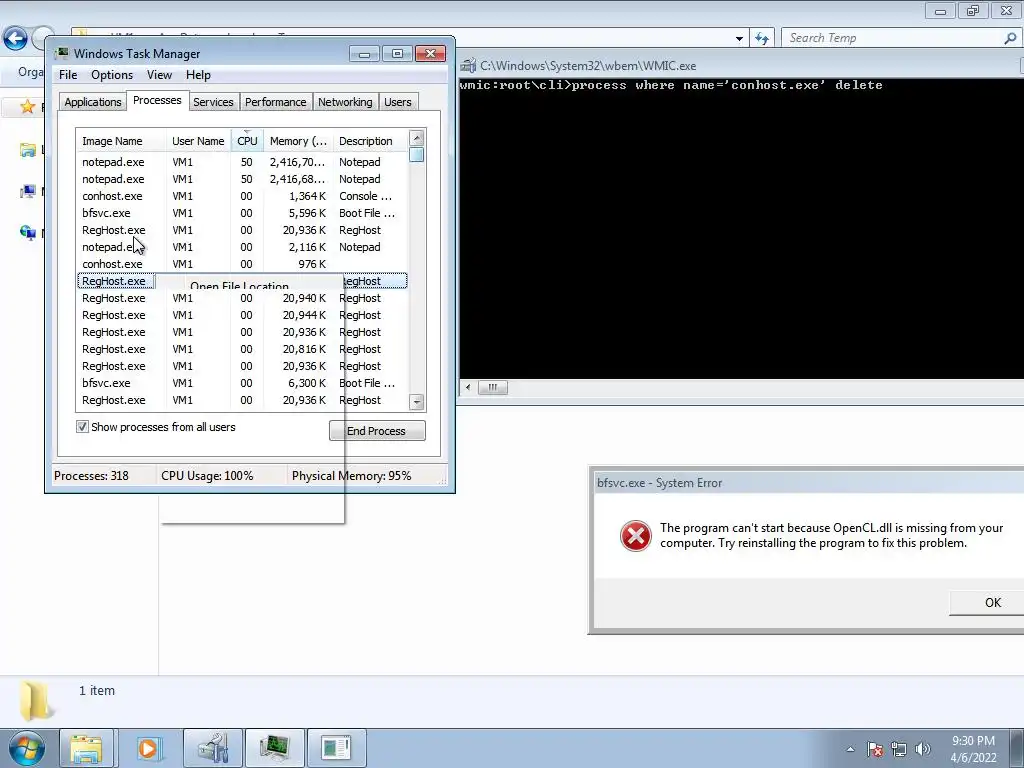Open Windows Explorer from the taskbar
1024x768 pixels.
[x=86, y=748]
